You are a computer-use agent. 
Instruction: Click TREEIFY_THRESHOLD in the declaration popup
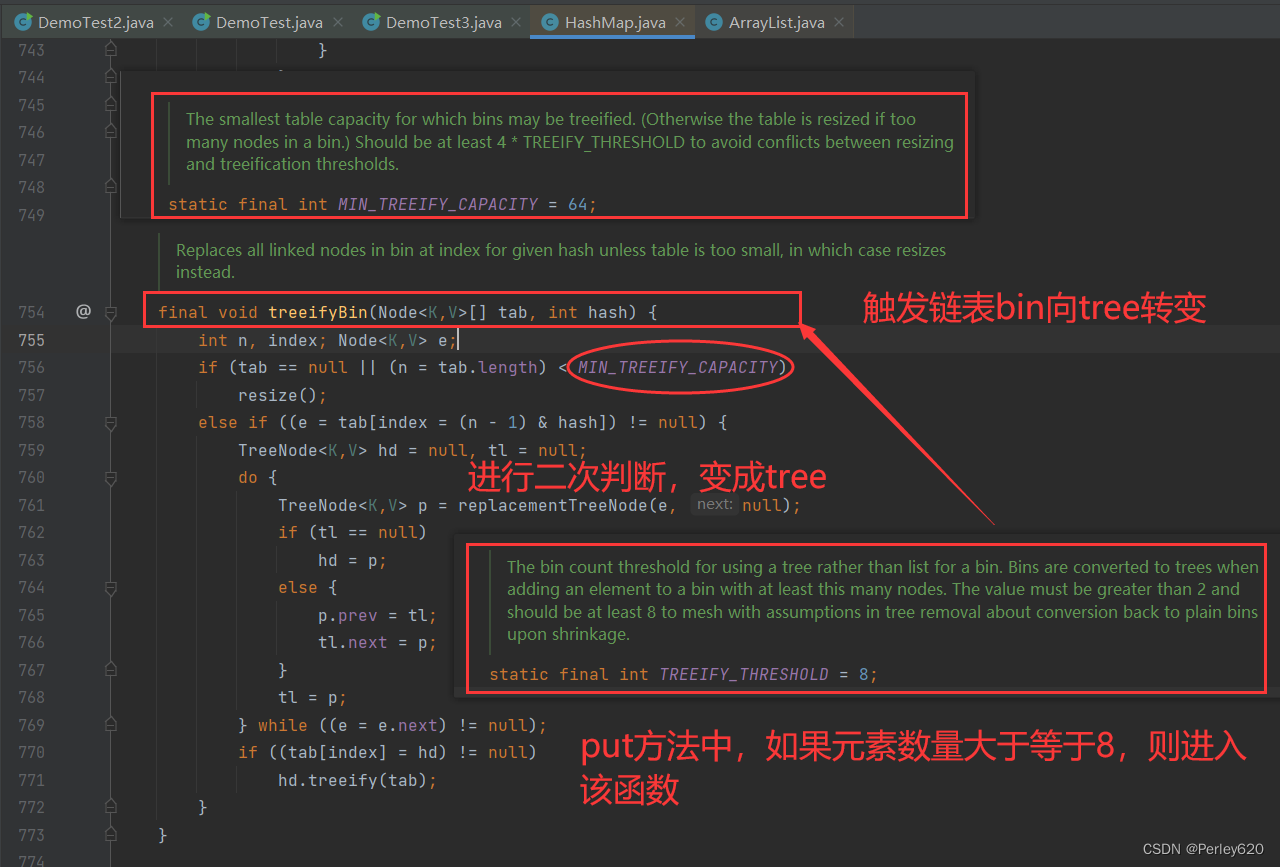click(744, 674)
